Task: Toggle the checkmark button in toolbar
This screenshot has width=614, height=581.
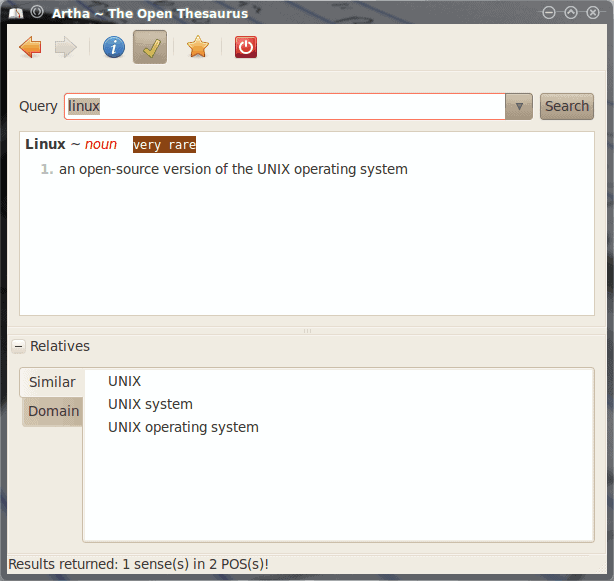Action: tap(150, 47)
